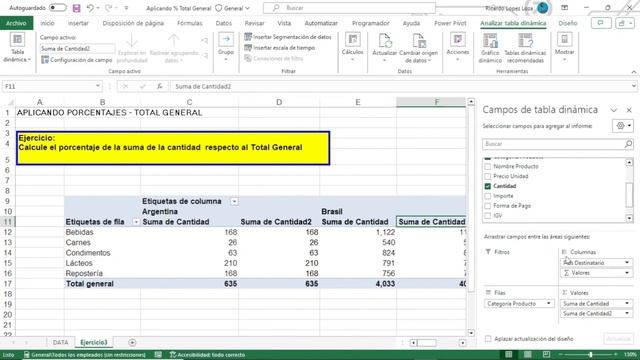Open Suma de Cantidad2 dropdown in Valores
Screen dimensions: 640x360
627,313
